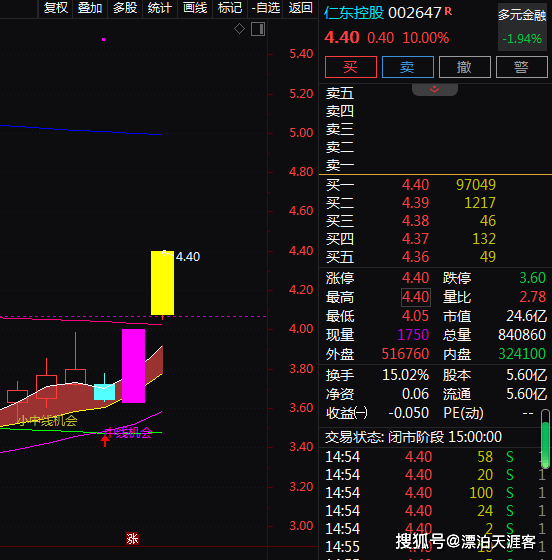The height and width of the screenshot is (560, 552).
Task: Go back using the 返回 button
Action: coord(301,8)
